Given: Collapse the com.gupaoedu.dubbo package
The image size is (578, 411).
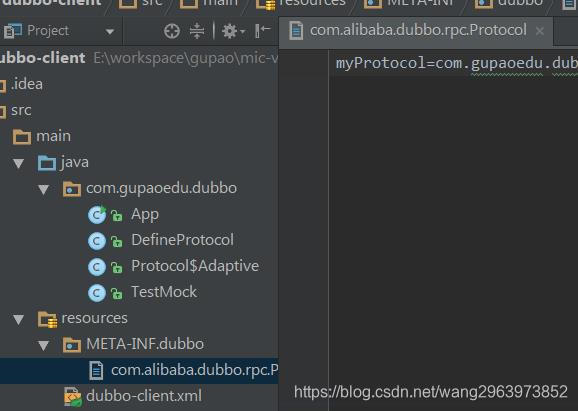Looking at the screenshot, I should 43,189.
